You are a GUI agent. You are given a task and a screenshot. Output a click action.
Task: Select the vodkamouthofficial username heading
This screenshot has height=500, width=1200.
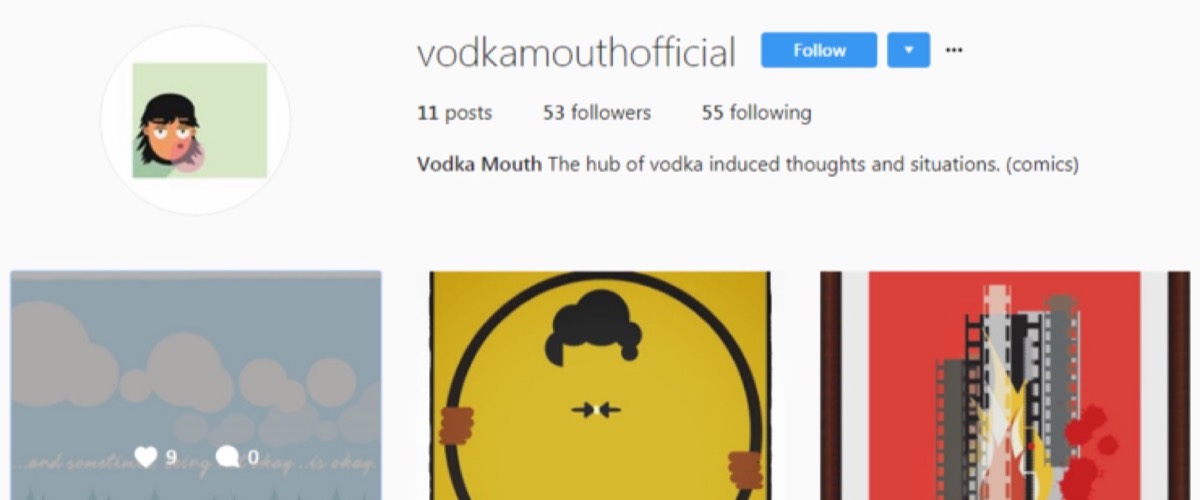point(576,52)
